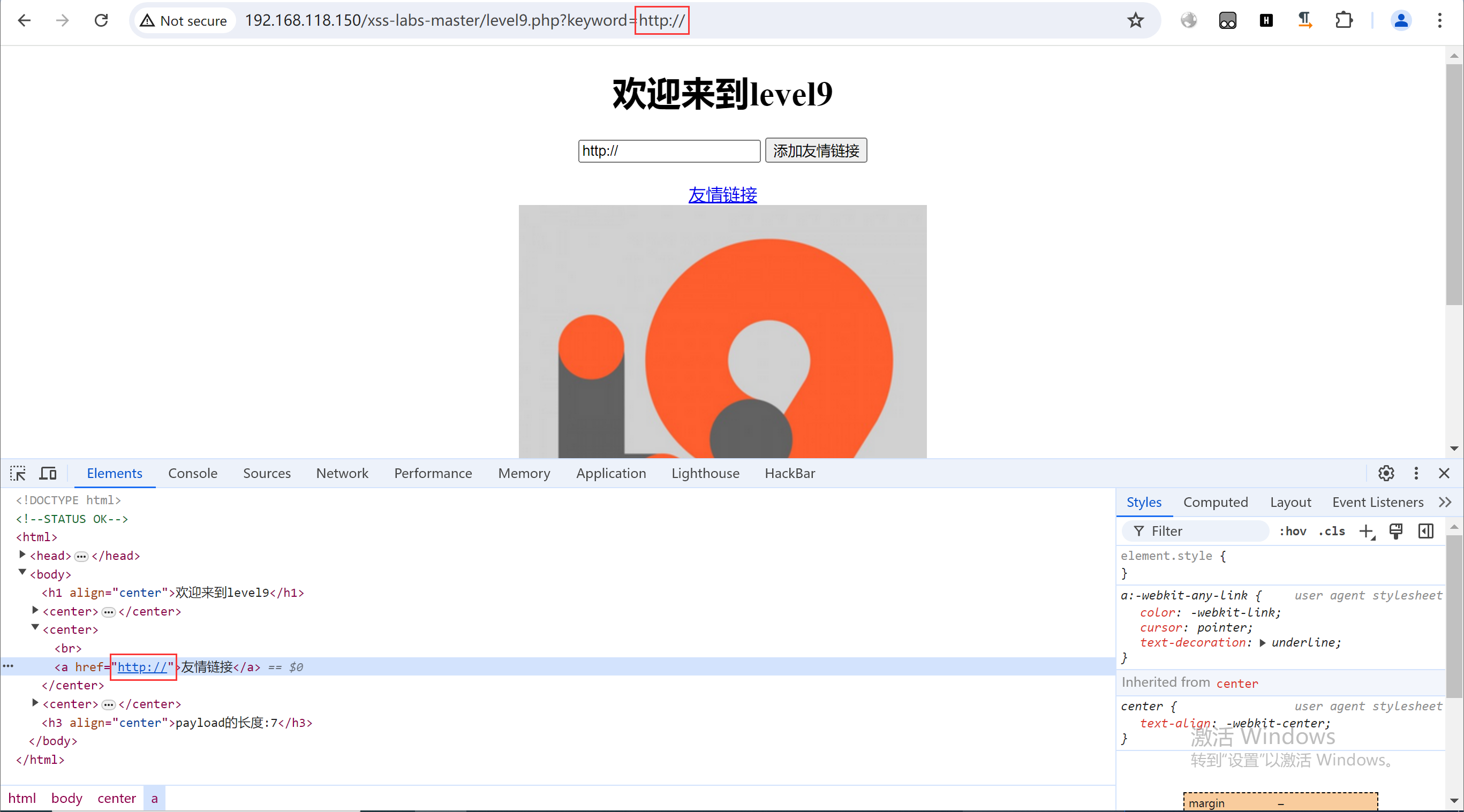Collapse the open center node containing br
1464x812 pixels.
pos(35,628)
